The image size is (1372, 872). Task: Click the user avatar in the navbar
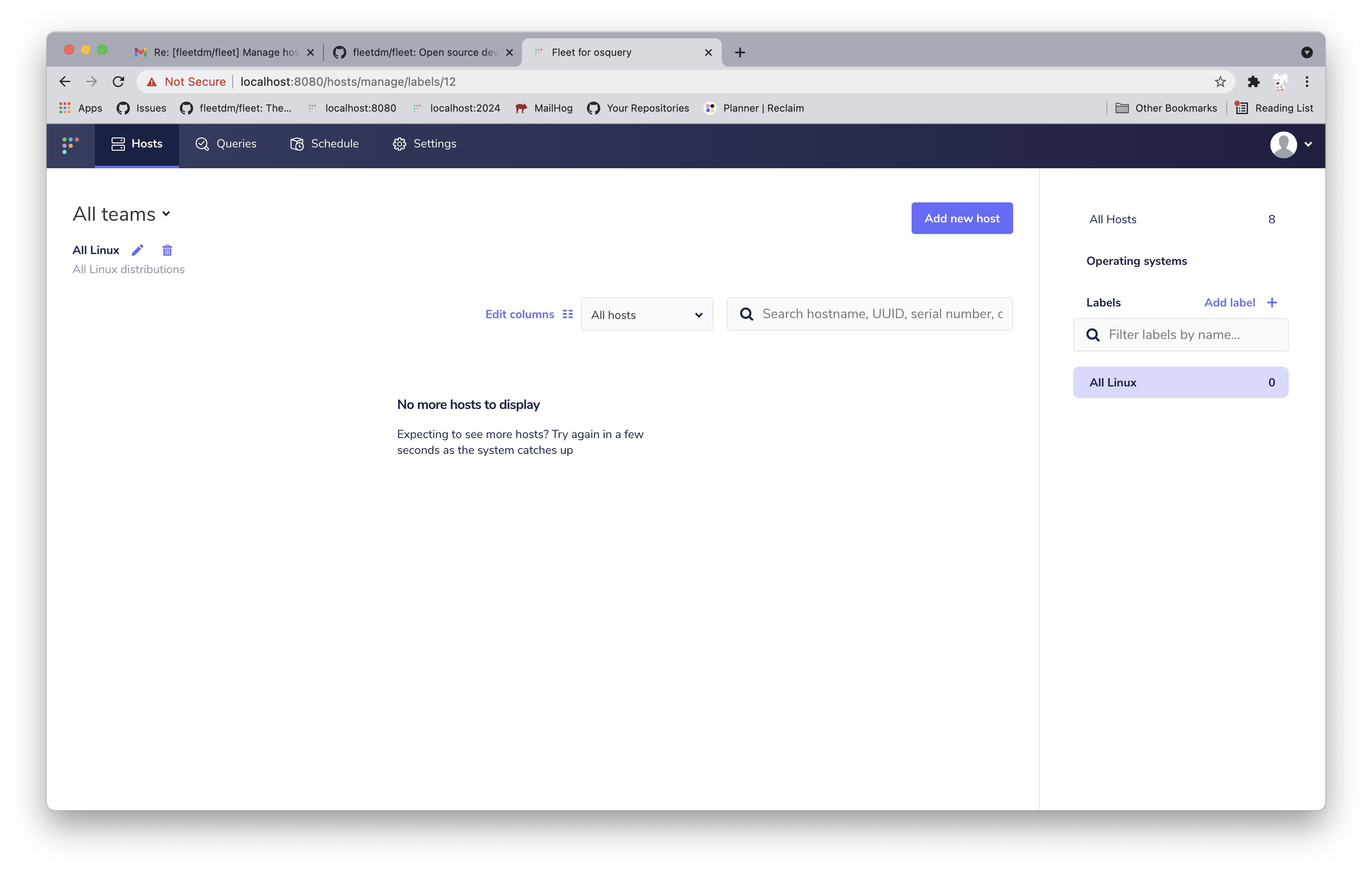pos(1283,145)
